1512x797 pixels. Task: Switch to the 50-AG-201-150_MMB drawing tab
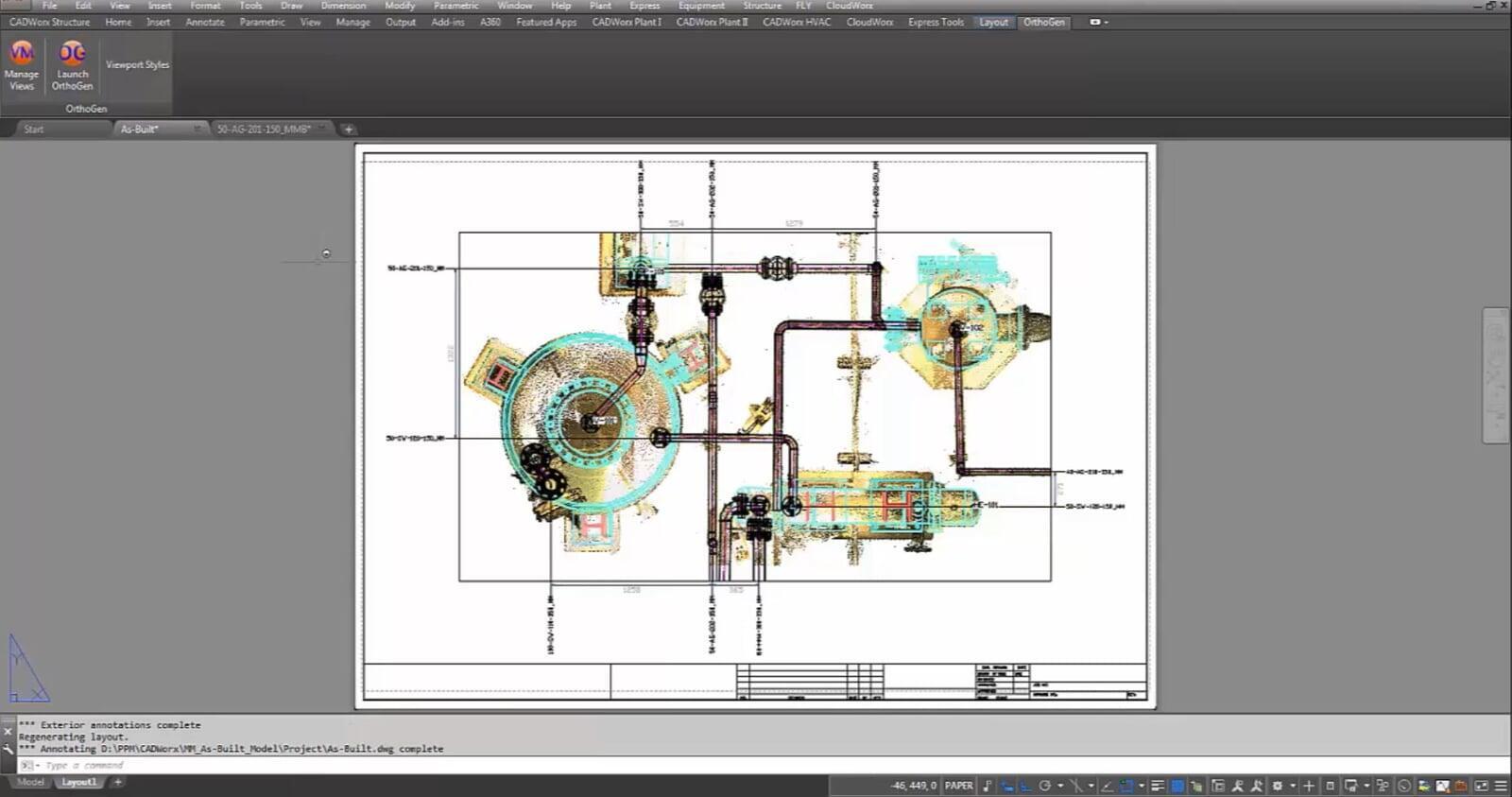point(264,130)
